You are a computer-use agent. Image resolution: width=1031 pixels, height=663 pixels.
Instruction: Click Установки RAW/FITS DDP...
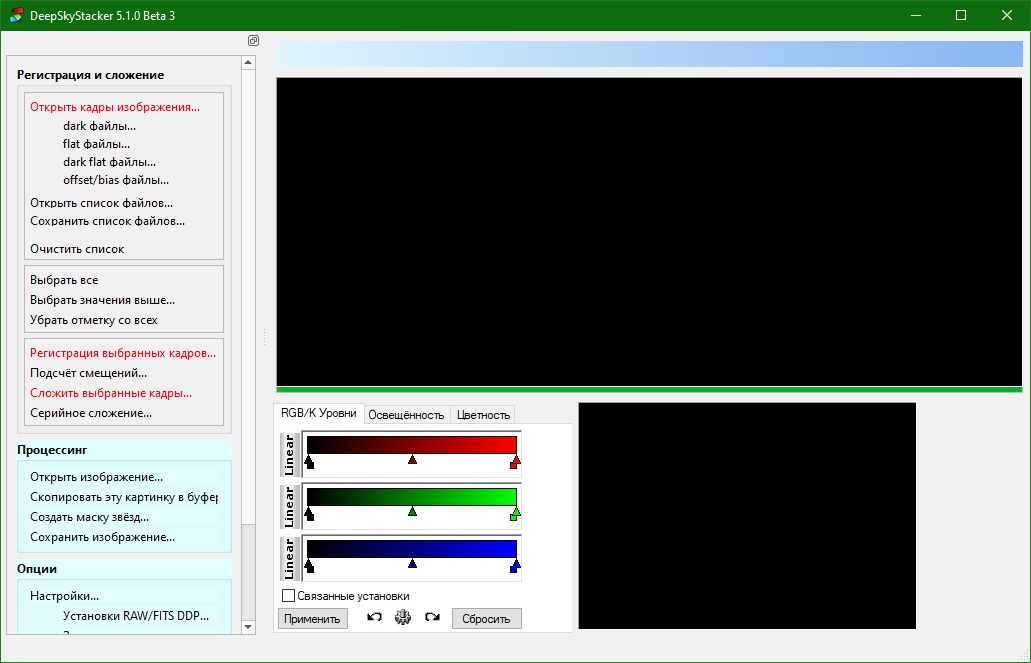click(x=135, y=616)
